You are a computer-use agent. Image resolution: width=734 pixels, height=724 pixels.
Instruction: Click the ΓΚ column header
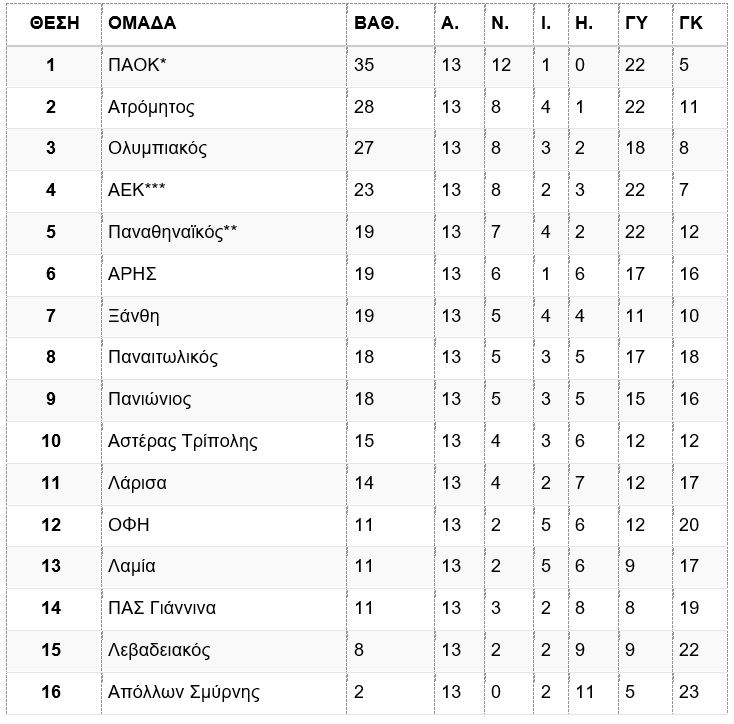click(690, 23)
